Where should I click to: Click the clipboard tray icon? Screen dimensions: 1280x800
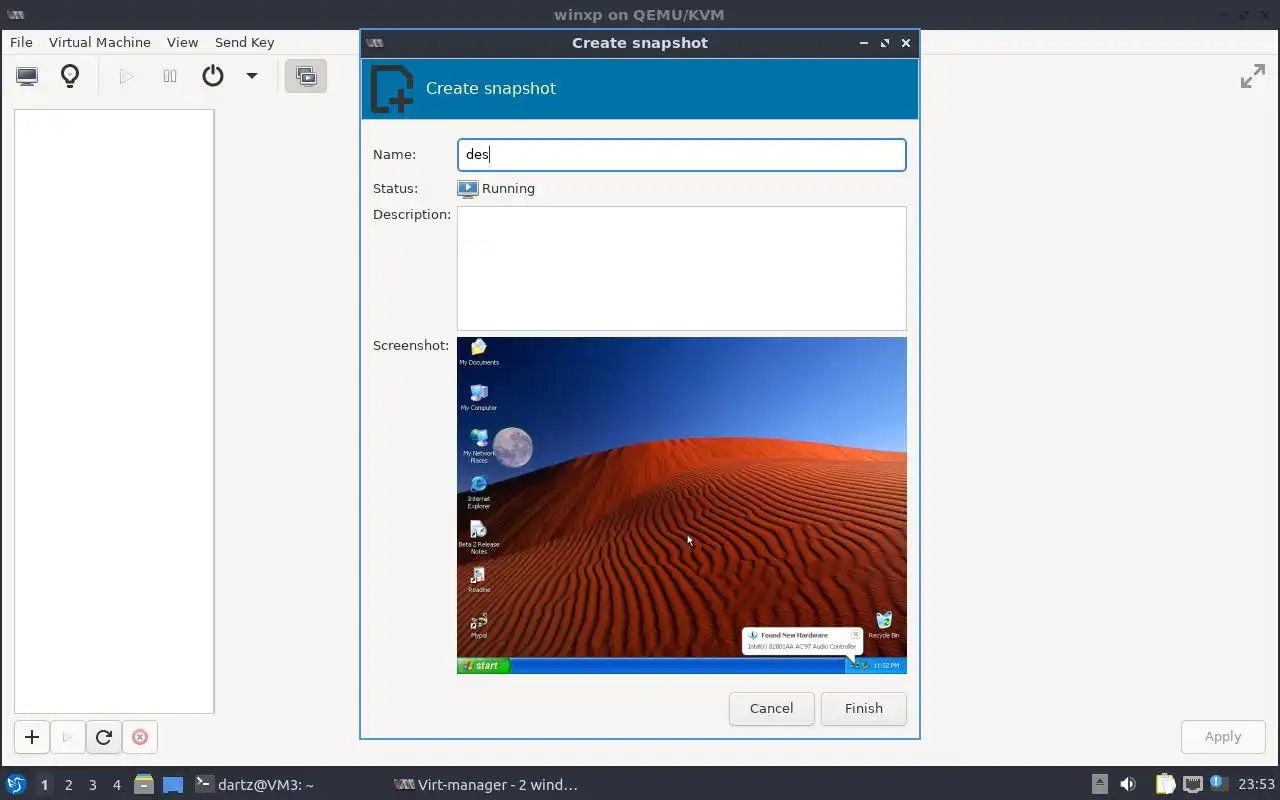[1166, 785]
